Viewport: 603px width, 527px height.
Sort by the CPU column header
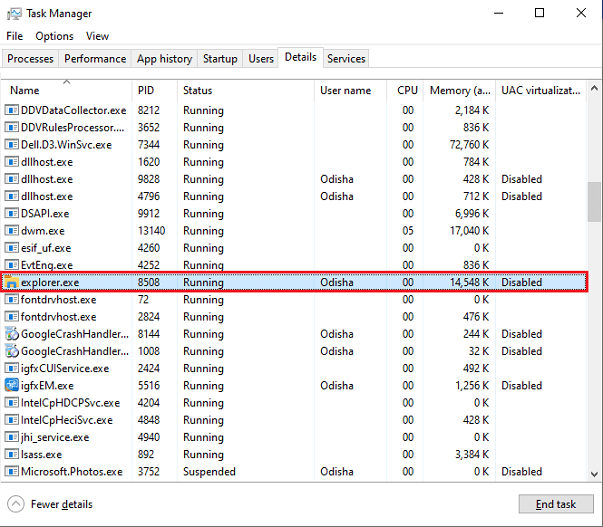[405, 90]
